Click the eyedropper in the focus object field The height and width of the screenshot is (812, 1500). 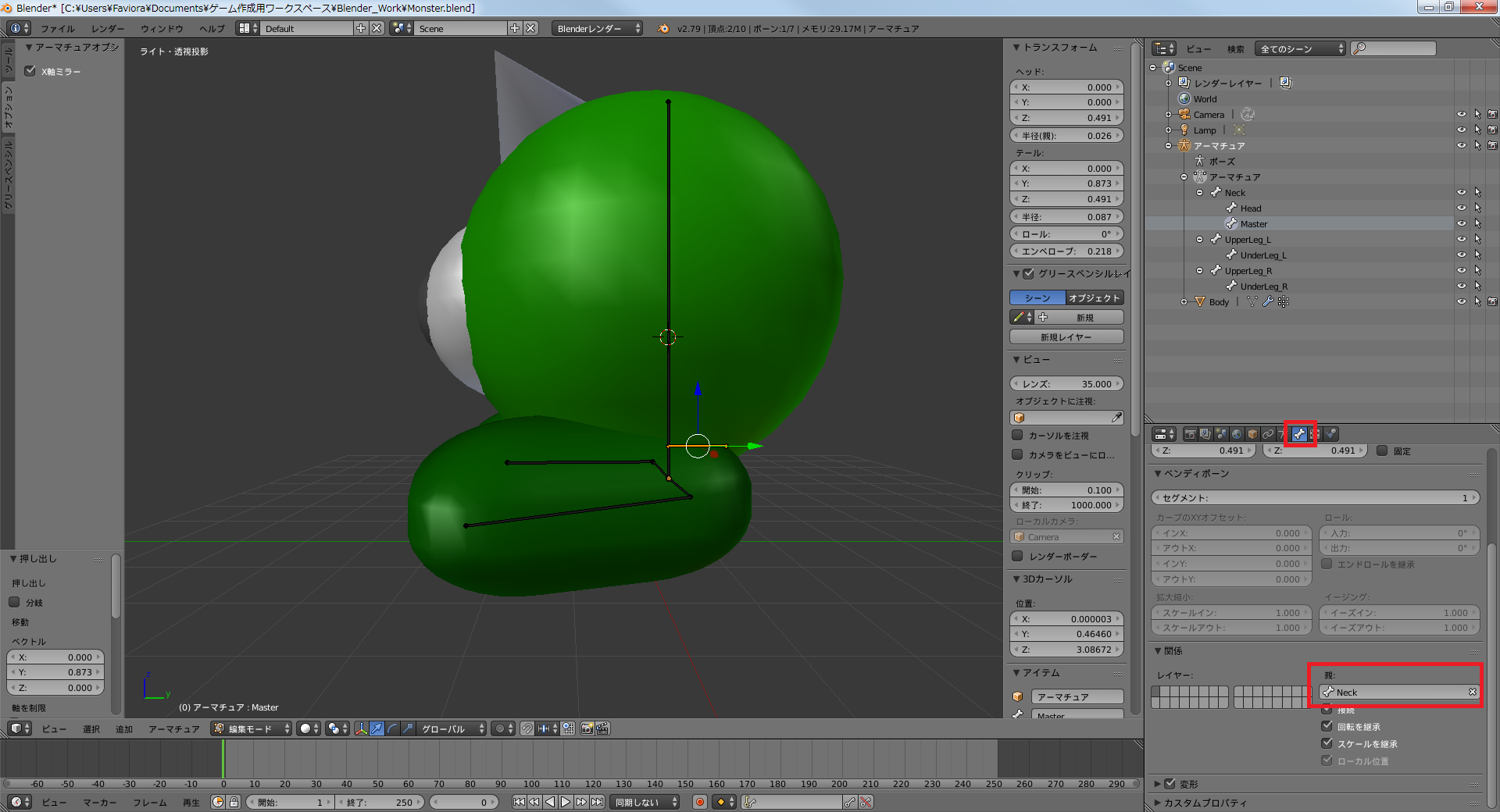coord(1116,418)
